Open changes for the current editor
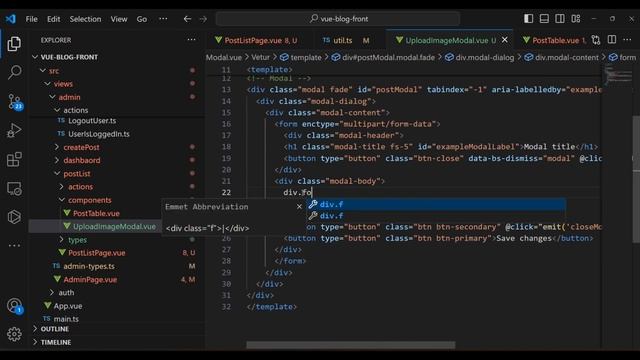 pyautogui.click(x=596, y=40)
